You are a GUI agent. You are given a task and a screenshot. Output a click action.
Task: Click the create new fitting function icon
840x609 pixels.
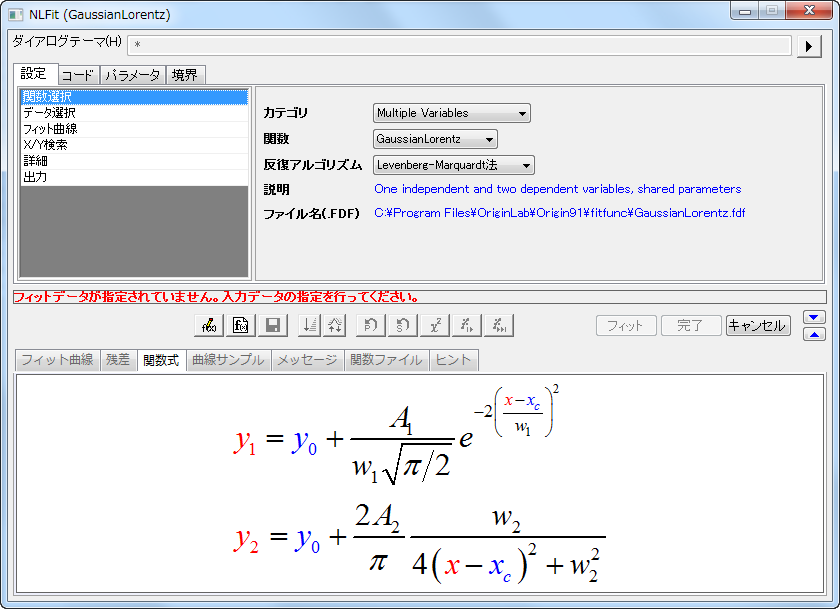click(x=241, y=325)
